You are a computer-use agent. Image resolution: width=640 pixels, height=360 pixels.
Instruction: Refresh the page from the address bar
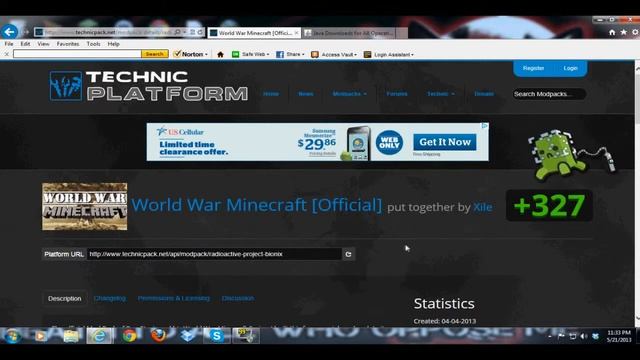pyautogui.click(x=200, y=32)
